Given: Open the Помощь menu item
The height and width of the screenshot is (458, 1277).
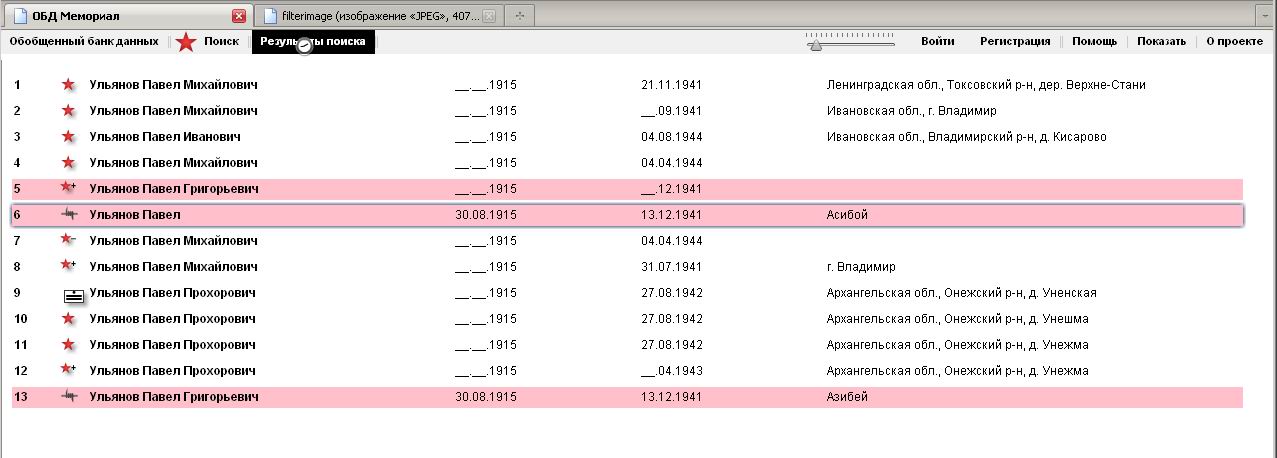Looking at the screenshot, I should [x=1094, y=42].
